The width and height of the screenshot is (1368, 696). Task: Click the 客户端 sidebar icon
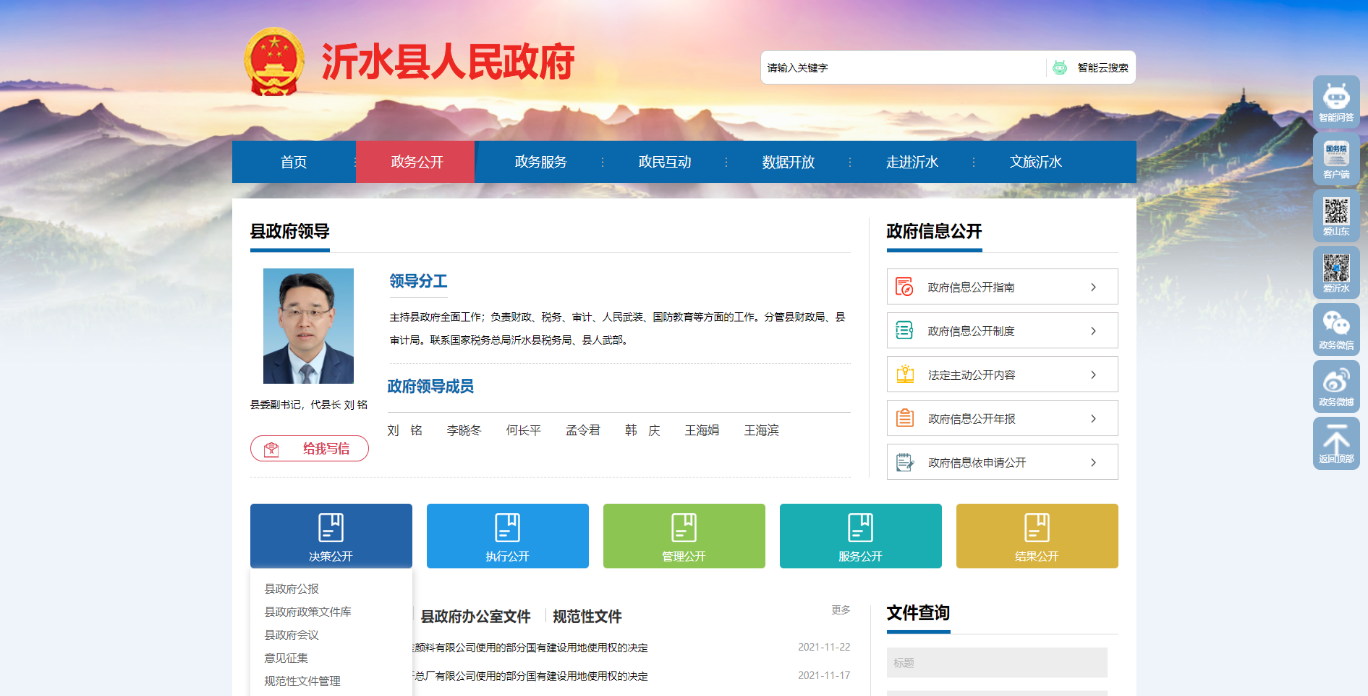point(1335,158)
